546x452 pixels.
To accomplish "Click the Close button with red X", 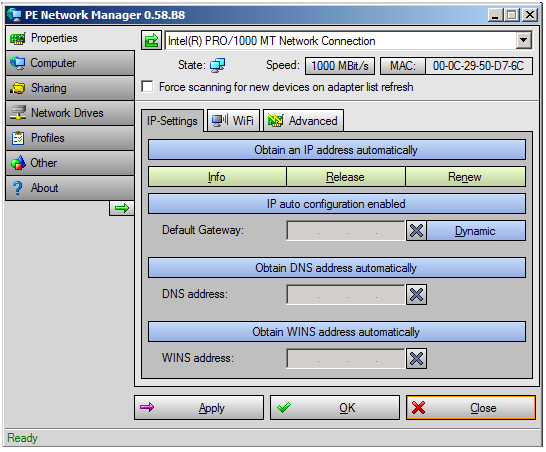I will click(470, 407).
